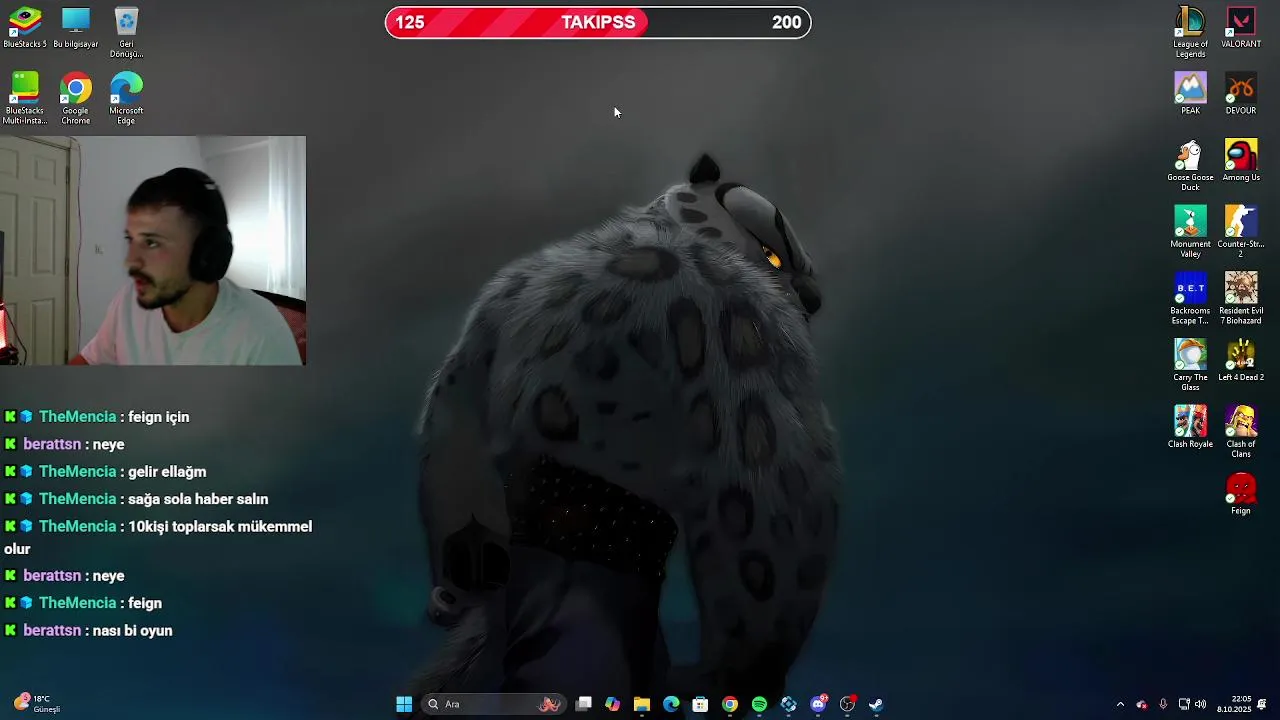Image resolution: width=1280 pixels, height=720 pixels.
Task: Switch to Steam in taskbar
Action: (x=876, y=704)
